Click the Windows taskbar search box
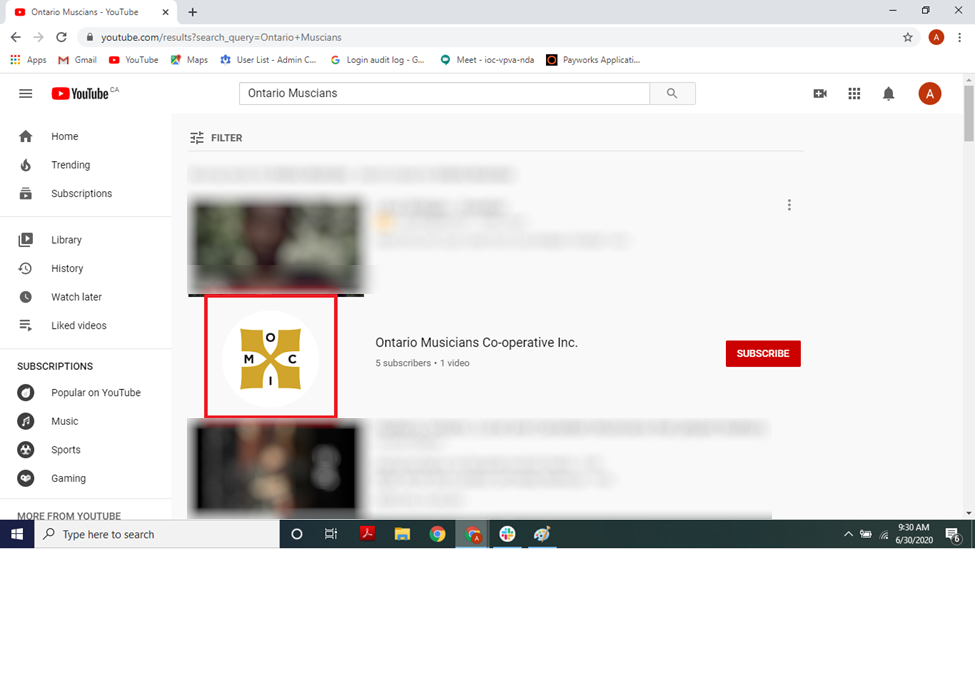975x681 pixels. click(x=157, y=534)
